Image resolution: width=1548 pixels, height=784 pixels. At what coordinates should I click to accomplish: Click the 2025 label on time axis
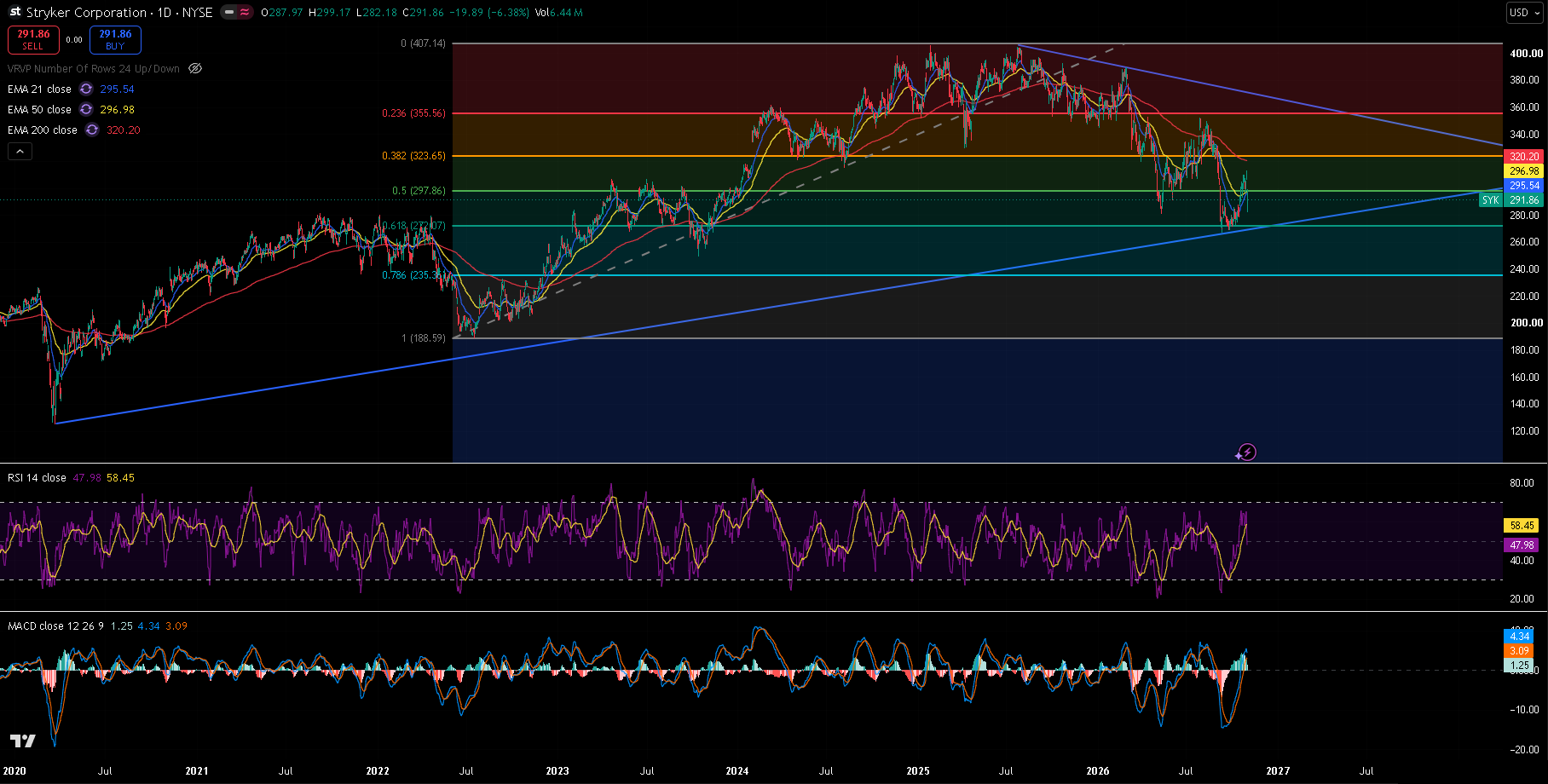(918, 770)
